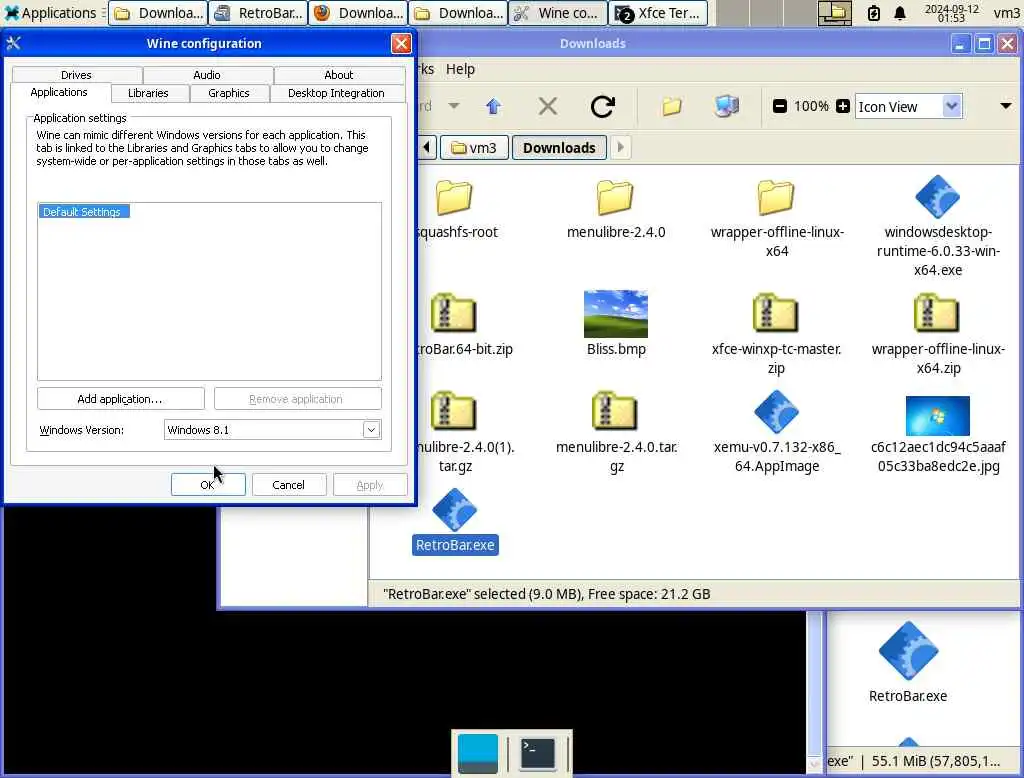The width and height of the screenshot is (1024, 778).
Task: Switch to the RetroBar taskbar window
Action: point(259,13)
